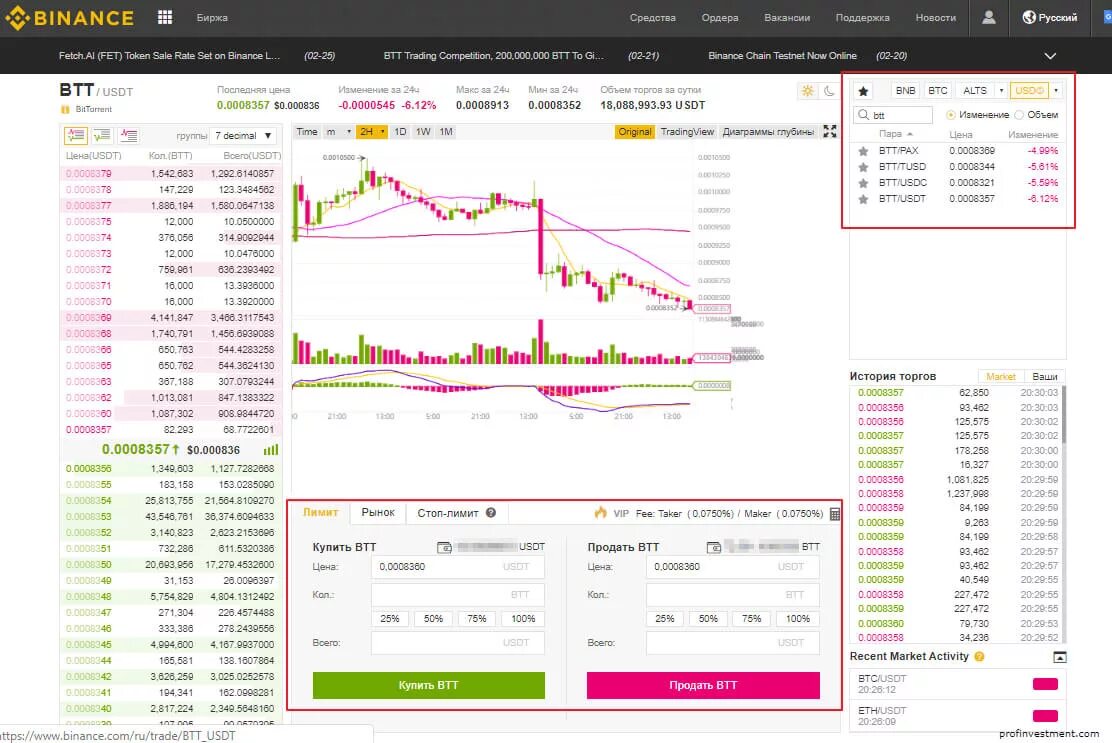Viewport: 1112px width, 743px height.
Task: Show favorites star filter in market list
Action: point(863,91)
